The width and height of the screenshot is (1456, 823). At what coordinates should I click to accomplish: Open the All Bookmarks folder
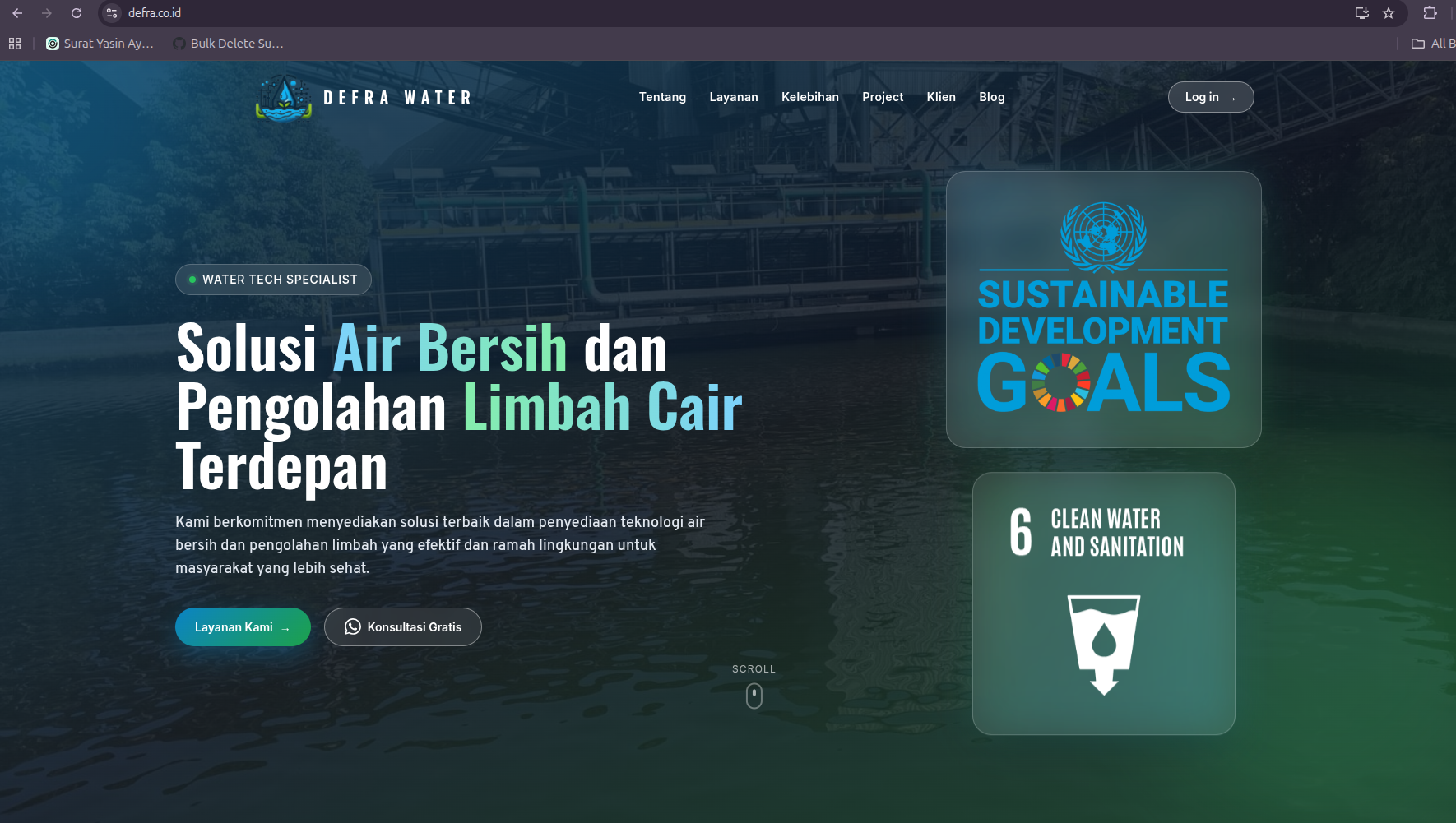coord(1433,44)
